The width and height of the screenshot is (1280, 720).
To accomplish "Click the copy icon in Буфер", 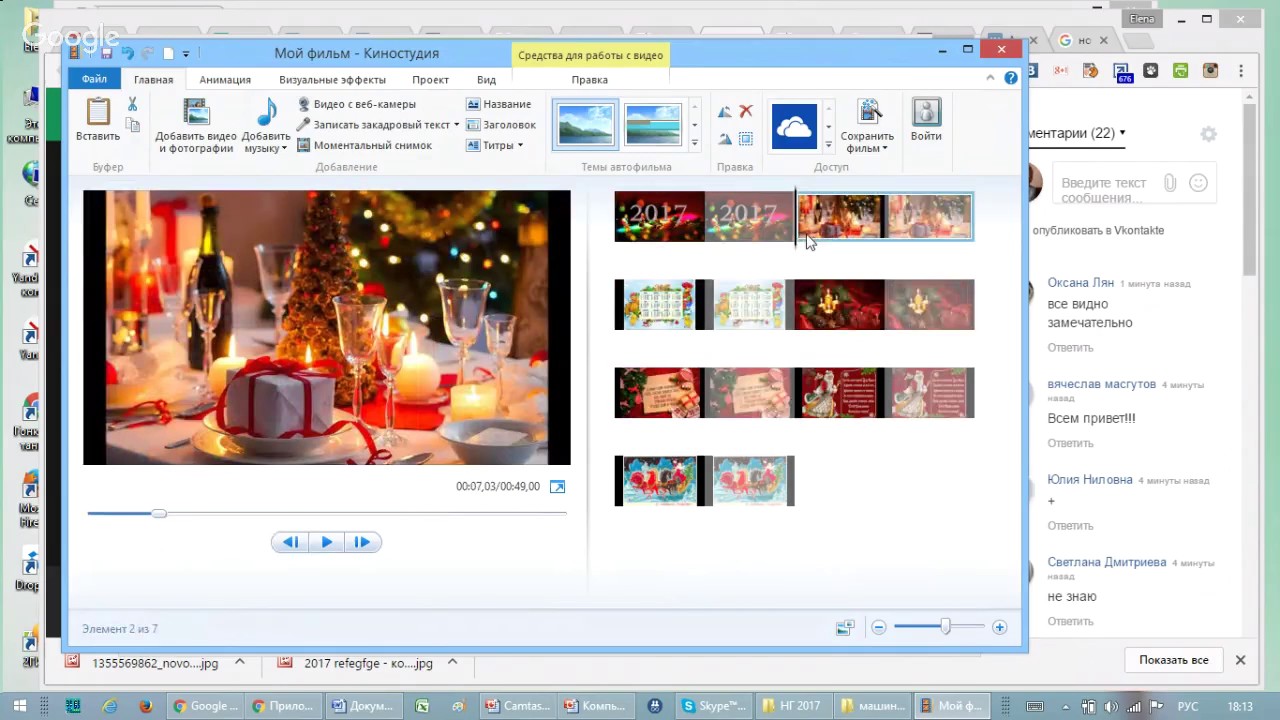I will coord(132,125).
